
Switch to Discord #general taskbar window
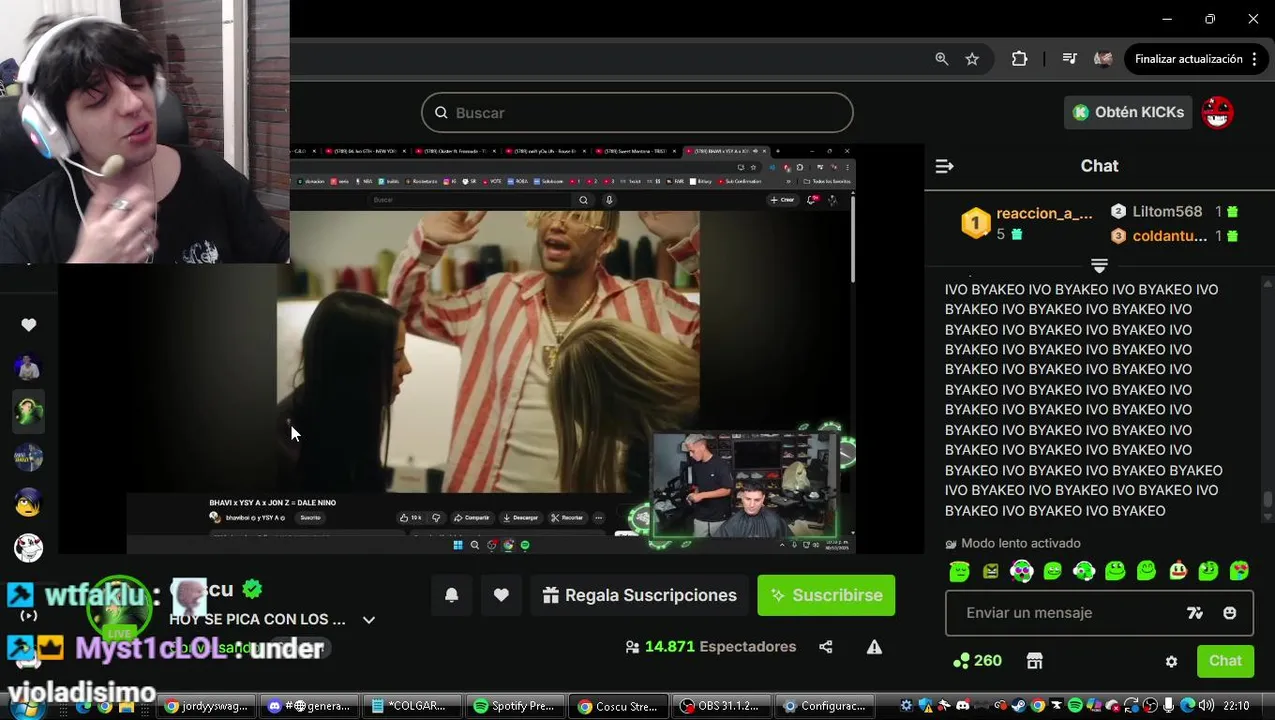308,706
